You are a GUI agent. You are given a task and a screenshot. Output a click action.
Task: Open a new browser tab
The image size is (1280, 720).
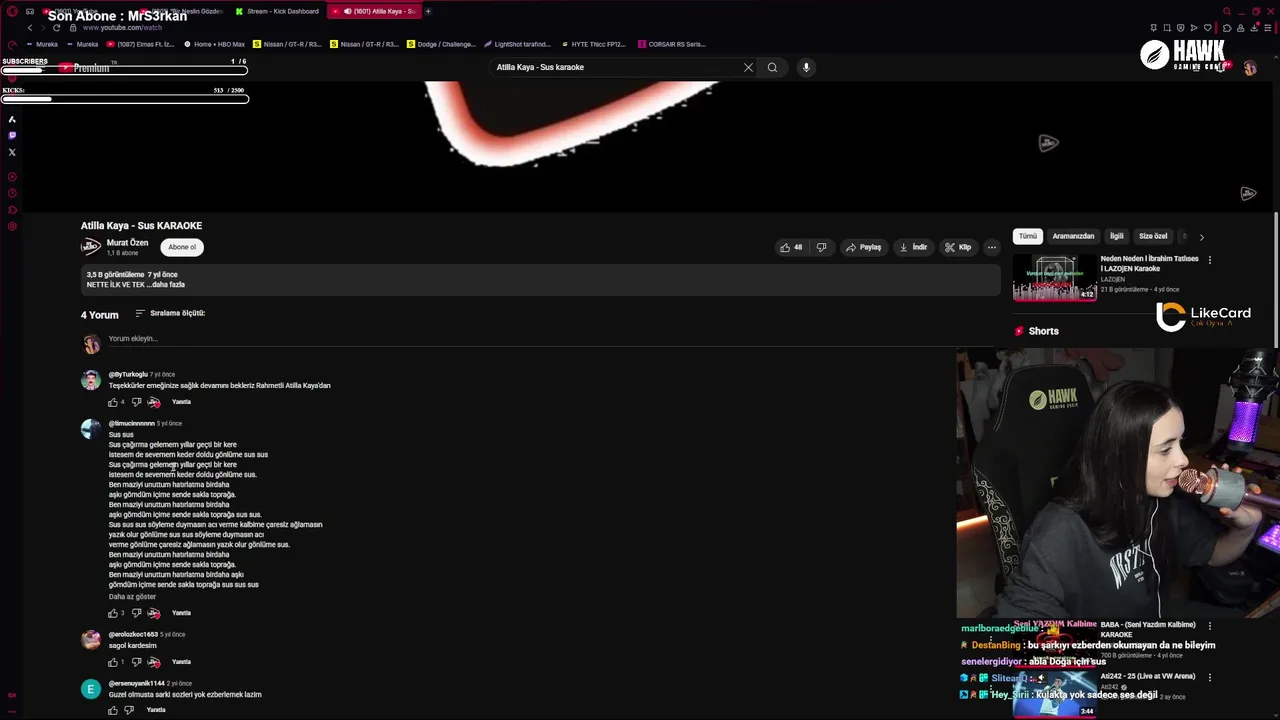(x=428, y=11)
